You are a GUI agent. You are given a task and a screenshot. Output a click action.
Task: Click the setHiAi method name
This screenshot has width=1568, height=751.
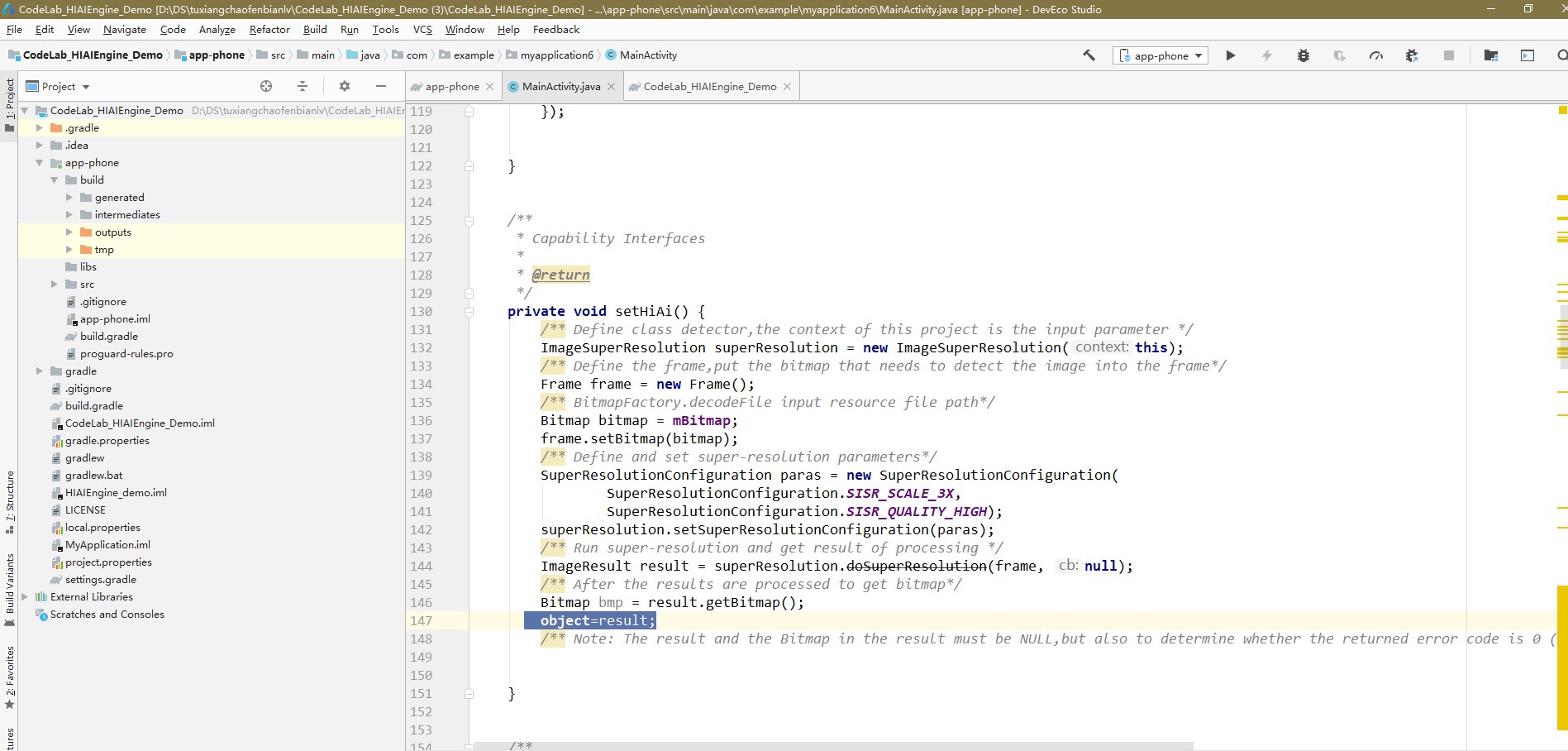point(643,311)
